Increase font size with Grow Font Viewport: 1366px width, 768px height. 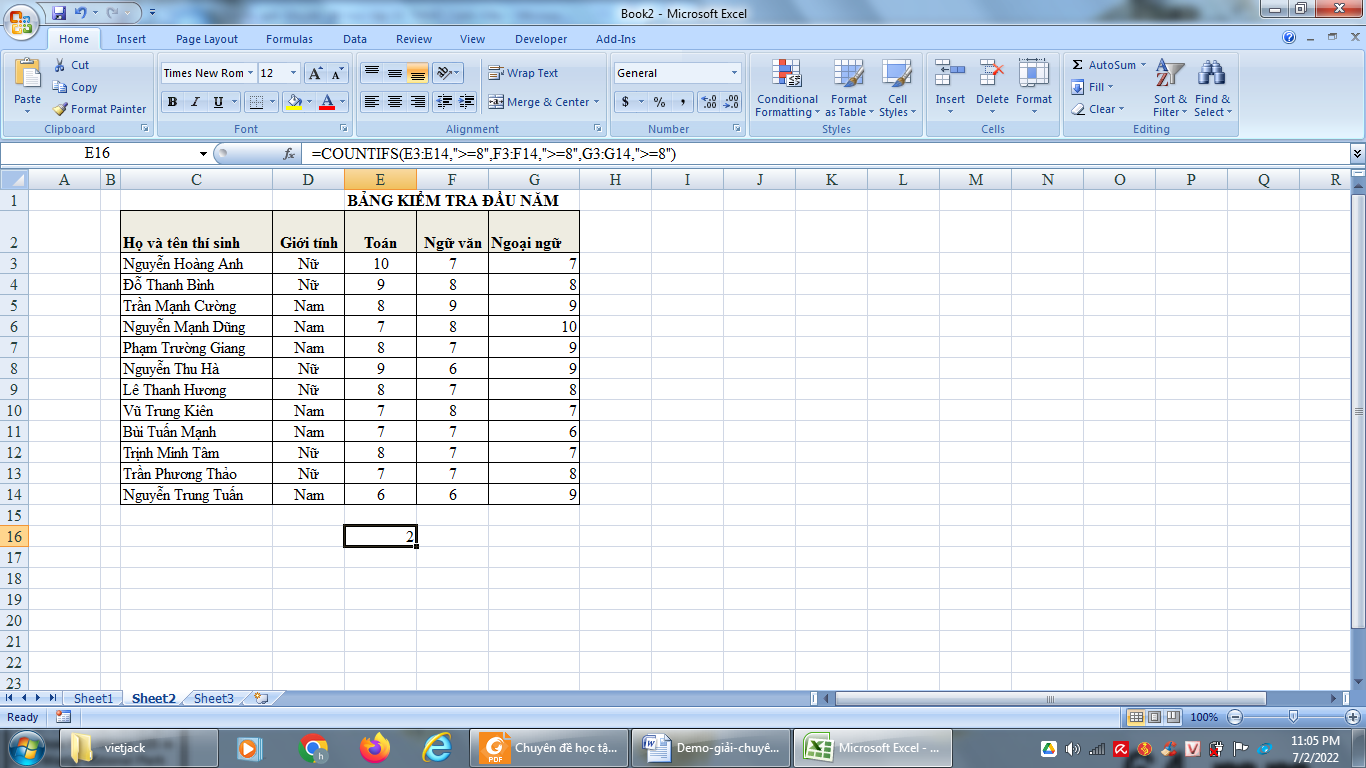[x=314, y=73]
